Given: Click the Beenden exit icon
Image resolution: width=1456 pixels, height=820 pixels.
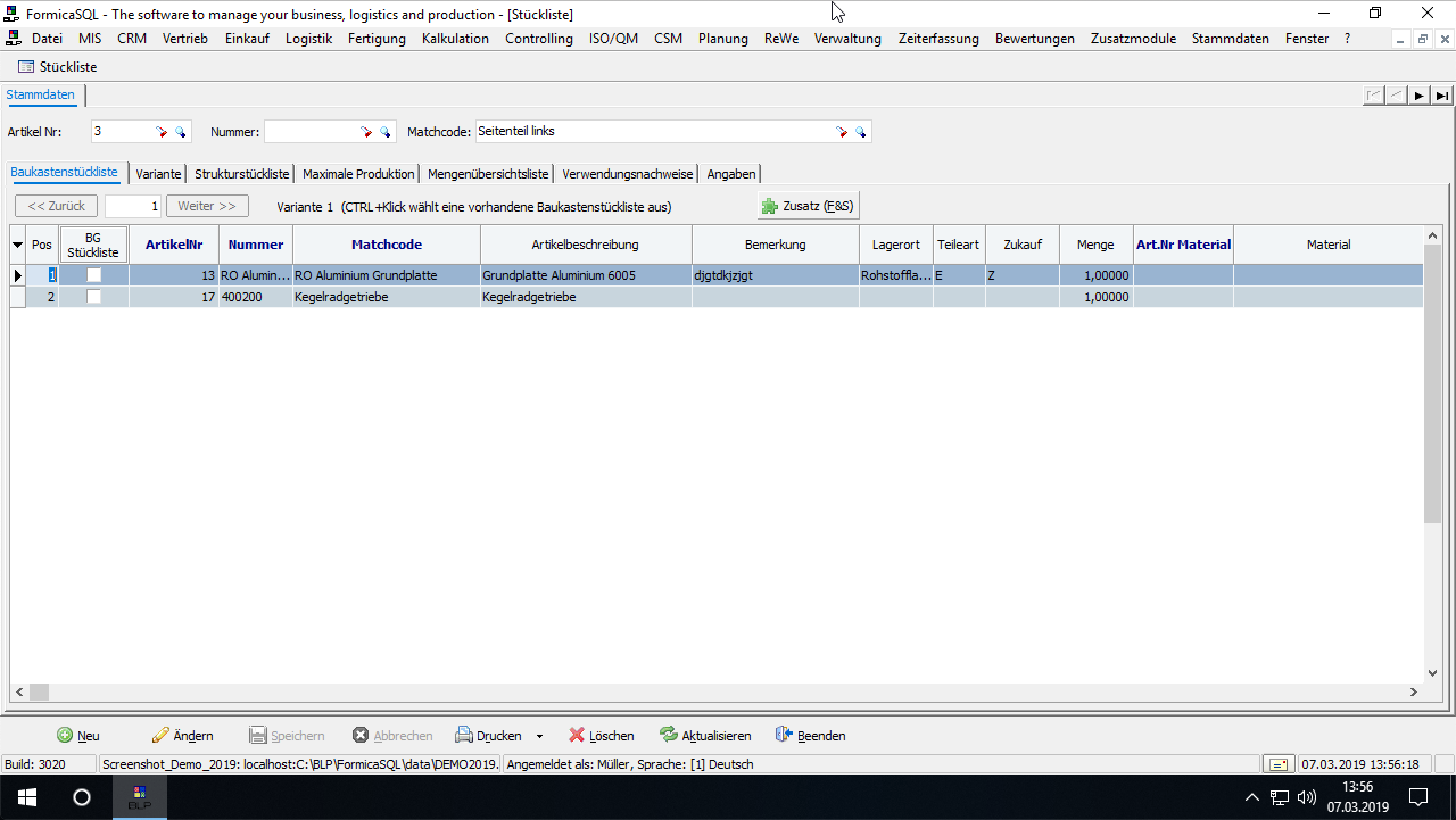Looking at the screenshot, I should (x=784, y=735).
